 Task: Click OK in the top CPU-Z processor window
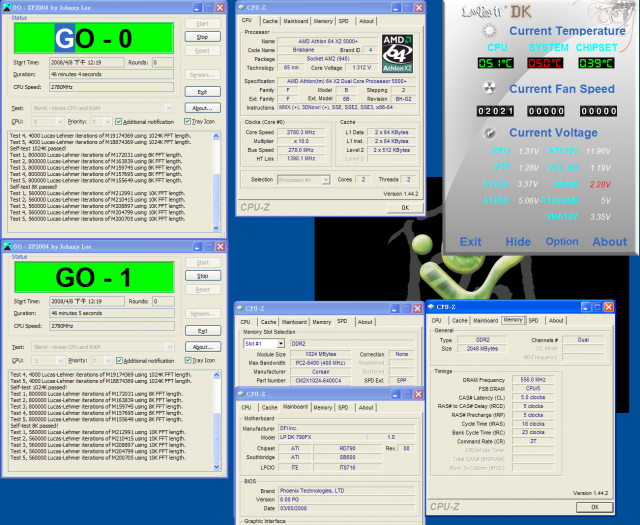(405, 208)
